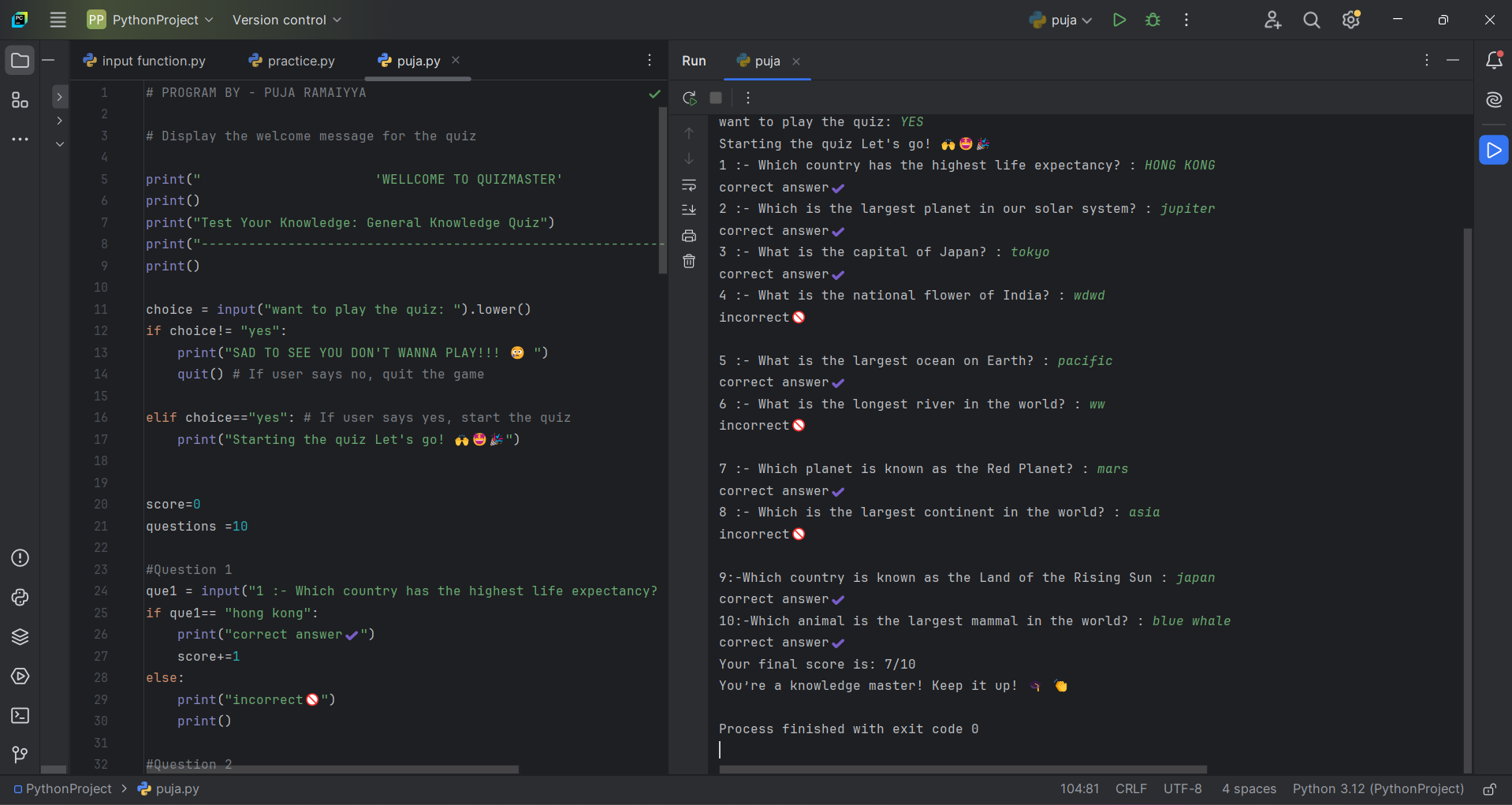1512x805 pixels.
Task: Open the Git version control tool window
Action: click(x=20, y=755)
